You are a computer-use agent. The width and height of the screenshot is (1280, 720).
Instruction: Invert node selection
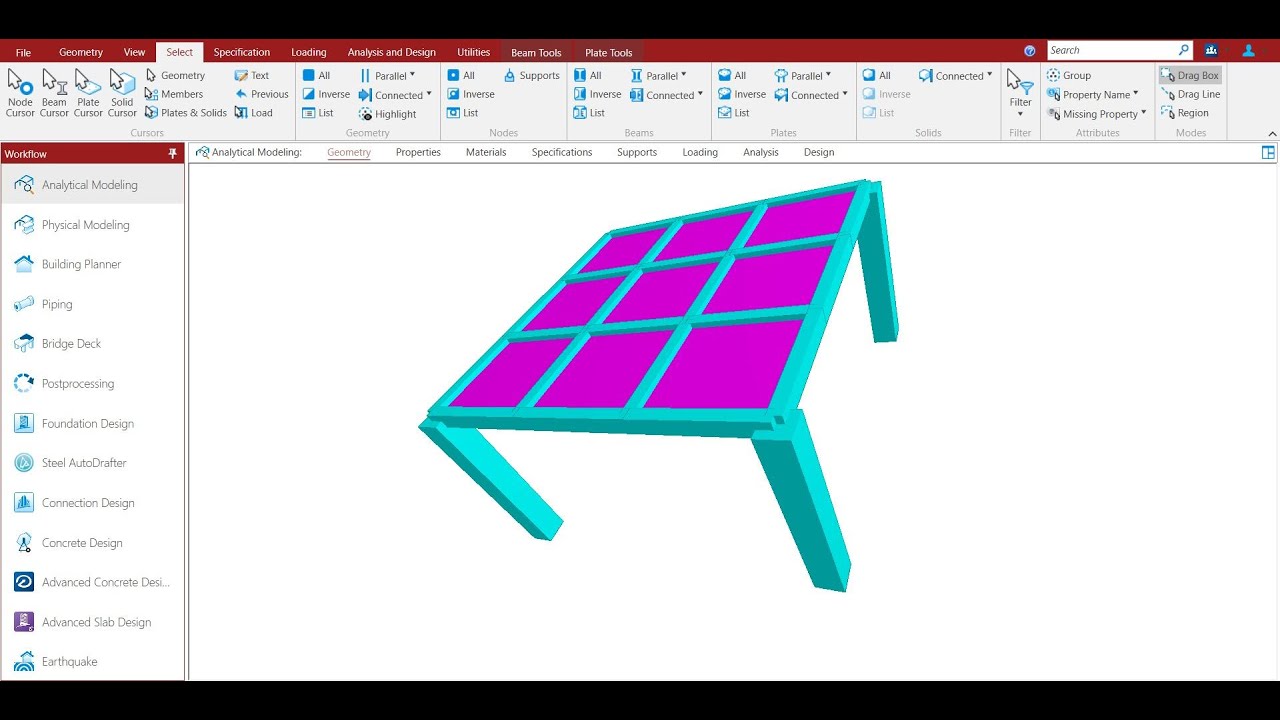tap(471, 94)
